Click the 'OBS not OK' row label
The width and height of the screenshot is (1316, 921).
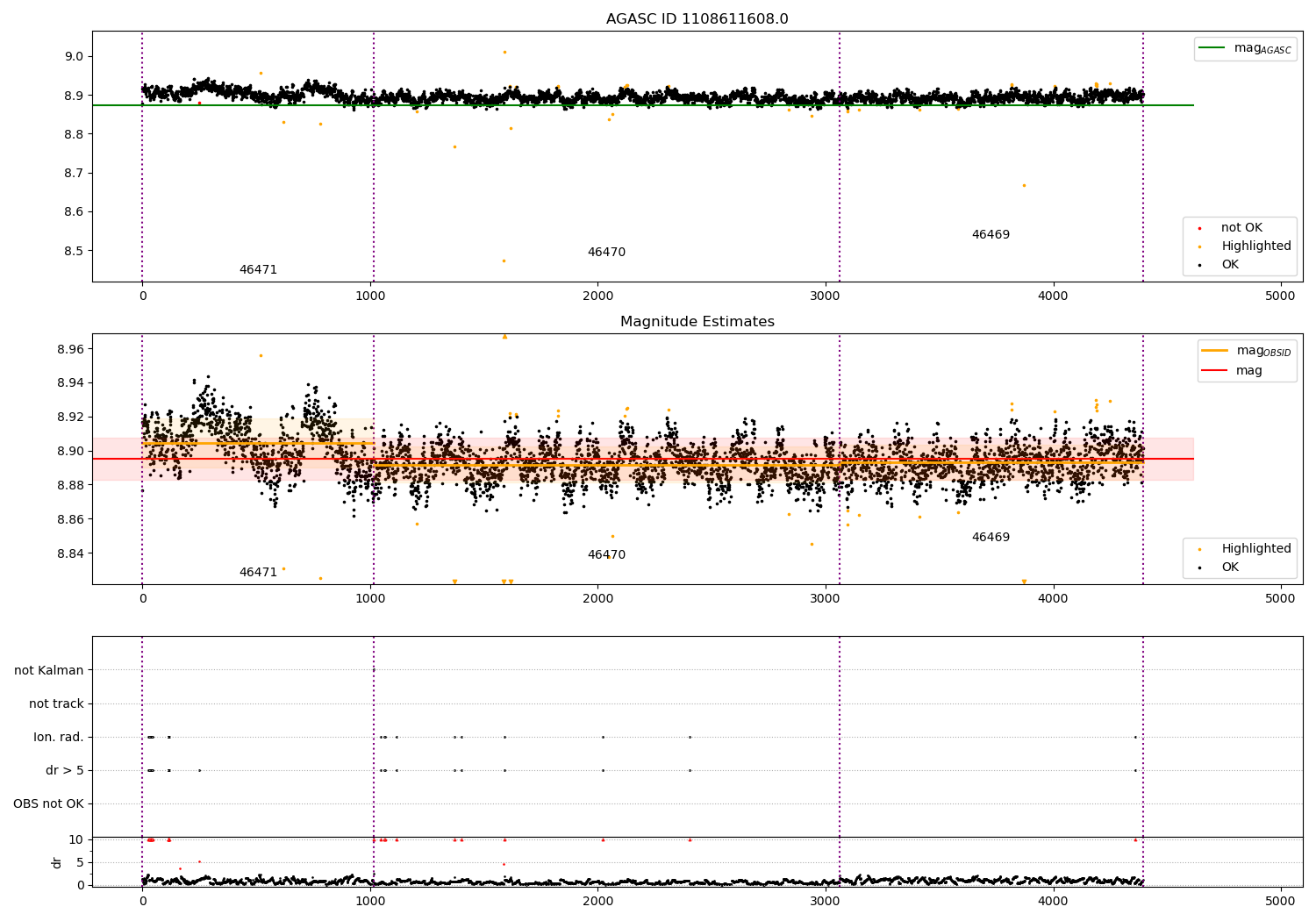tap(49, 804)
